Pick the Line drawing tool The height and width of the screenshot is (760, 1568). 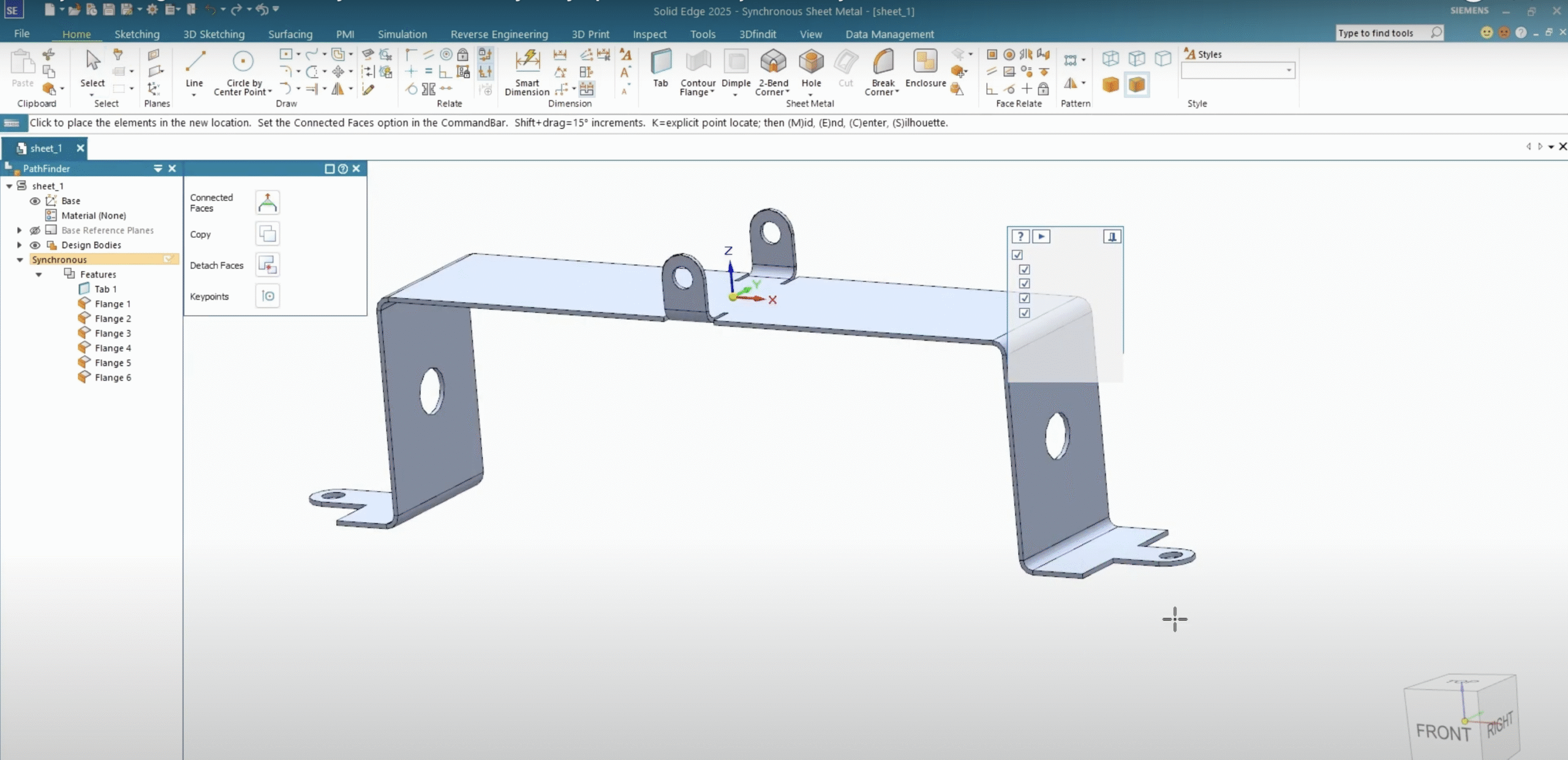click(194, 69)
